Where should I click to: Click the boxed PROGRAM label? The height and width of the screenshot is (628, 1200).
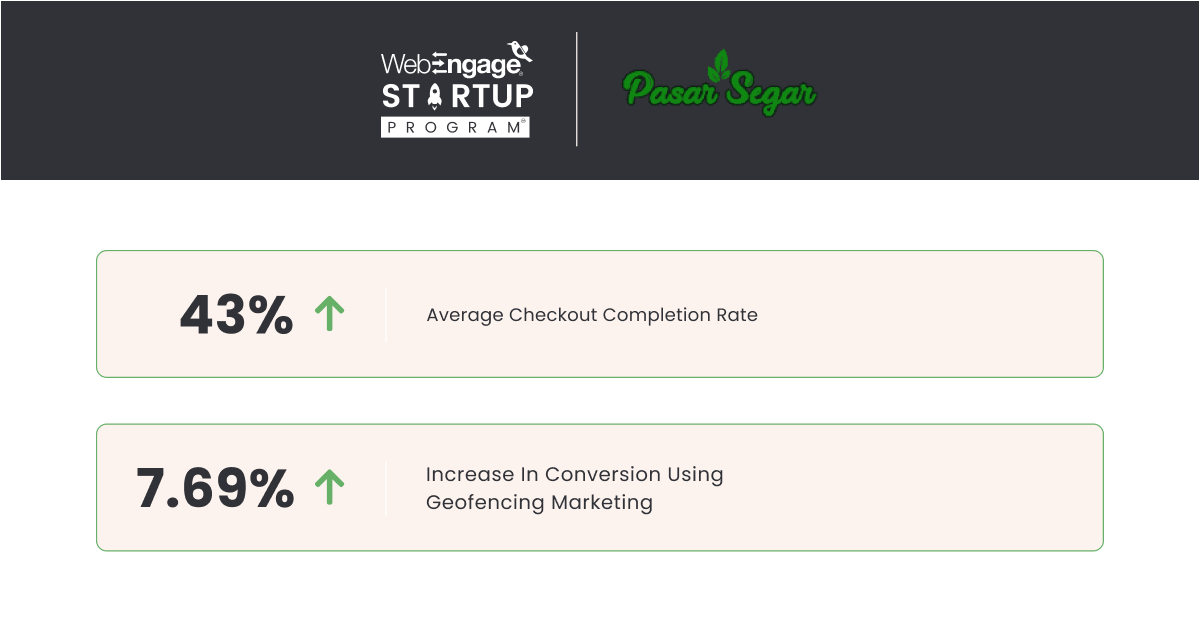(x=455, y=127)
